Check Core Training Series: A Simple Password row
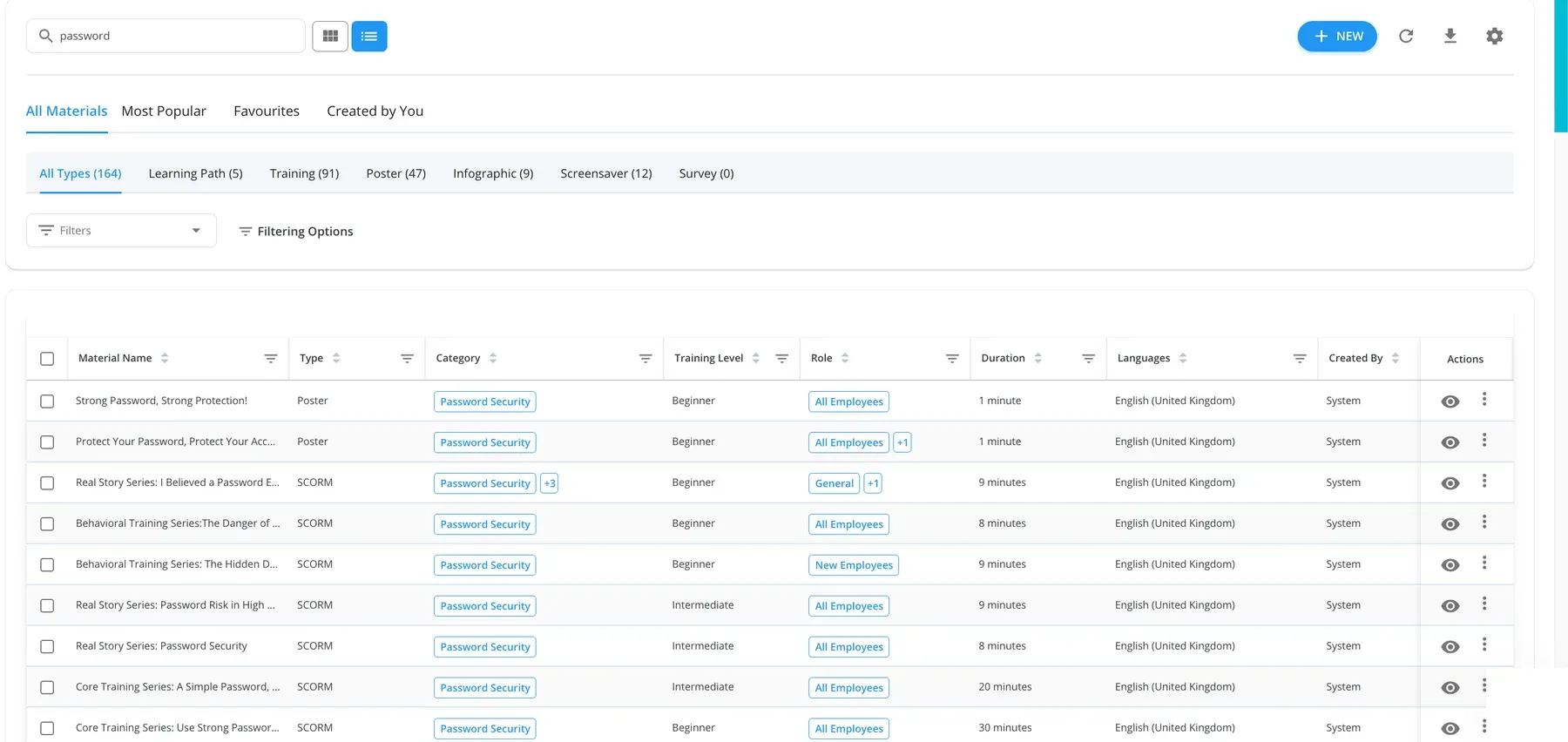This screenshot has height=742, width=1568. pyautogui.click(x=47, y=688)
